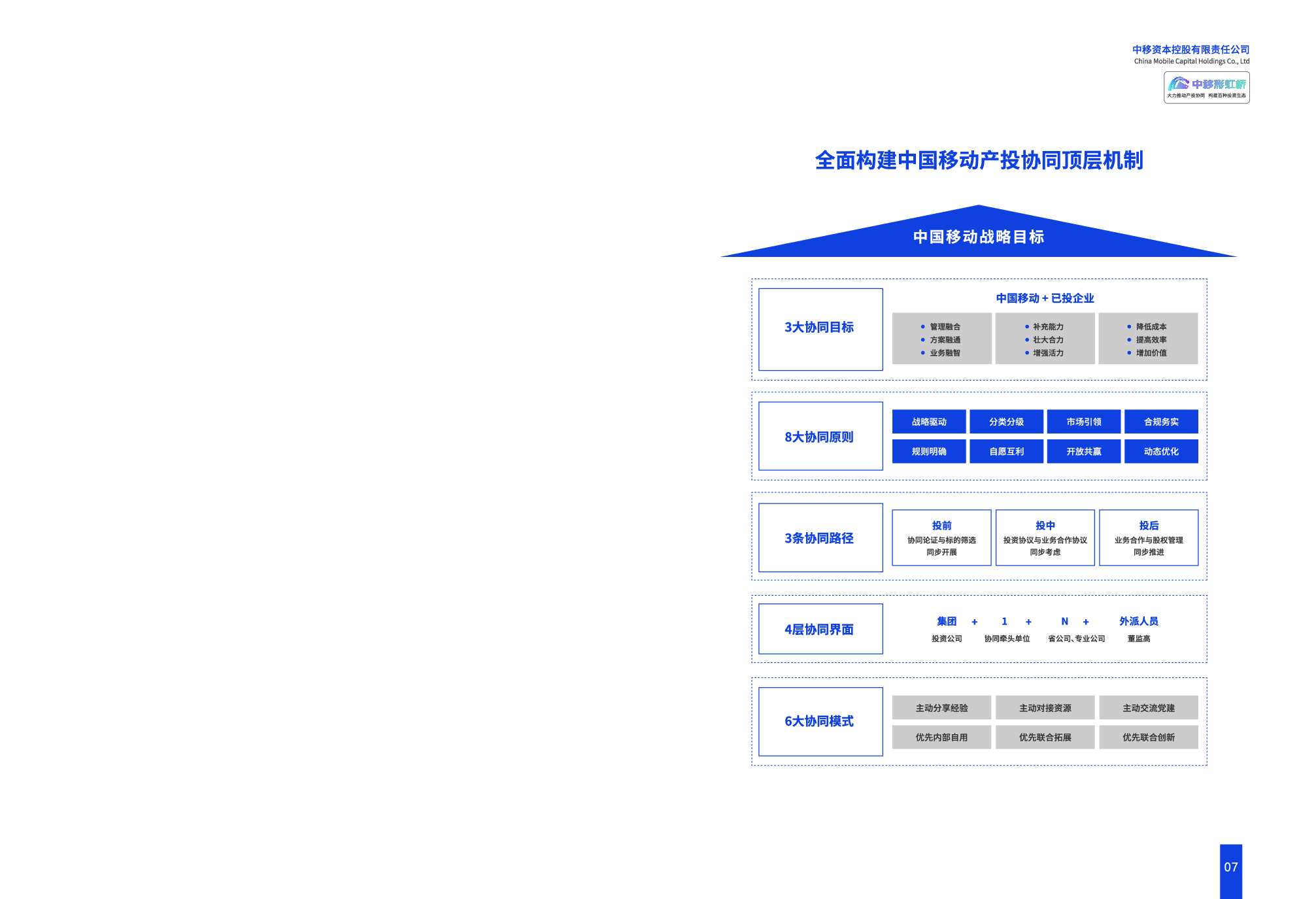
Task: Click the roof banner 中国移动战略目标
Action: pos(979,237)
